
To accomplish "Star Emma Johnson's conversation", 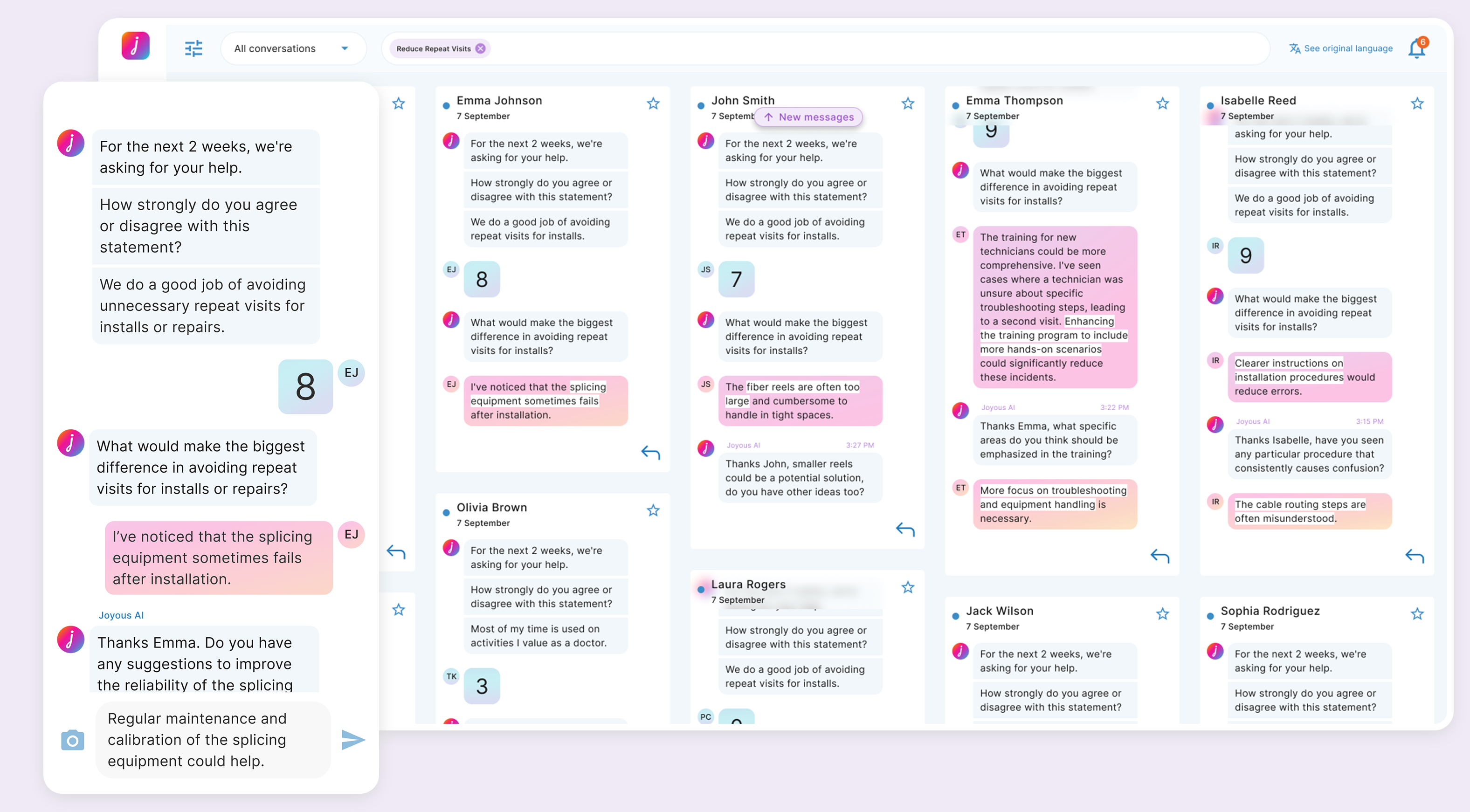I will 653,103.
